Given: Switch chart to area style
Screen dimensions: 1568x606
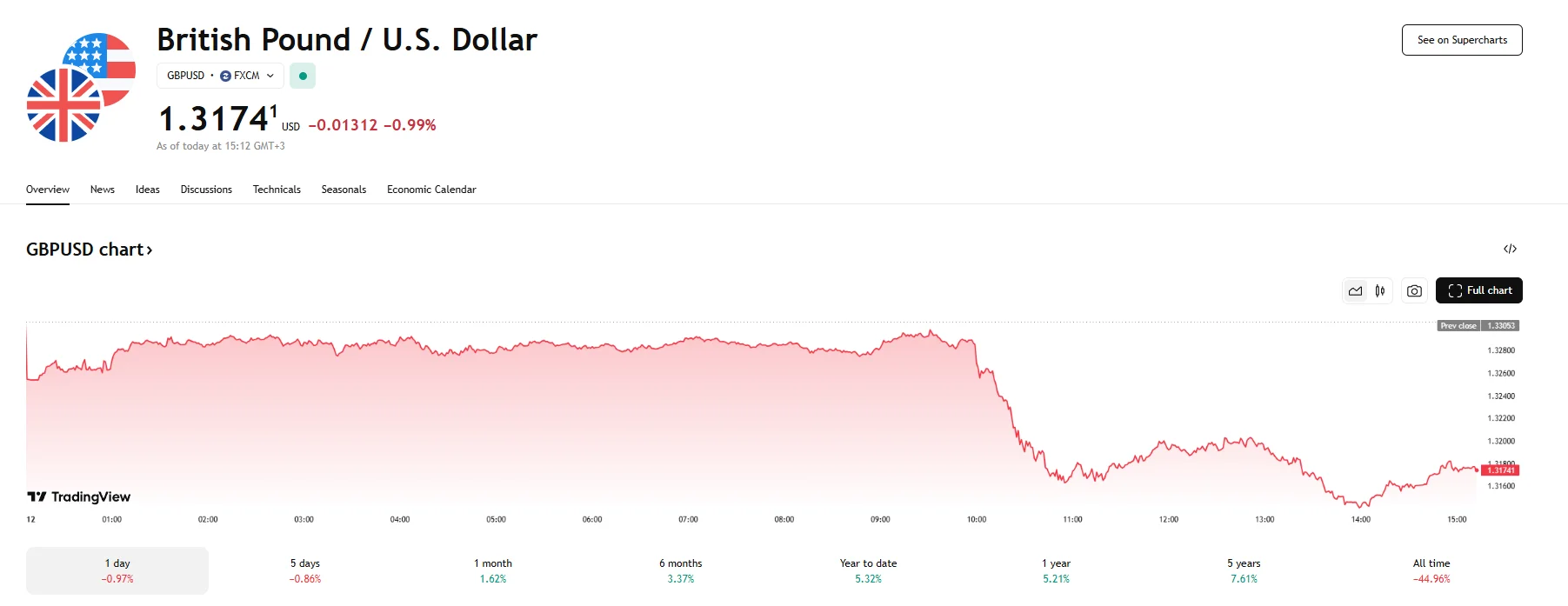Looking at the screenshot, I should click(1355, 291).
